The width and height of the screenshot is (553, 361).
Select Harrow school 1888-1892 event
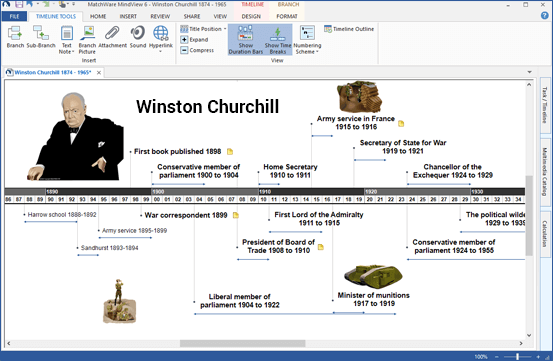[62, 215]
